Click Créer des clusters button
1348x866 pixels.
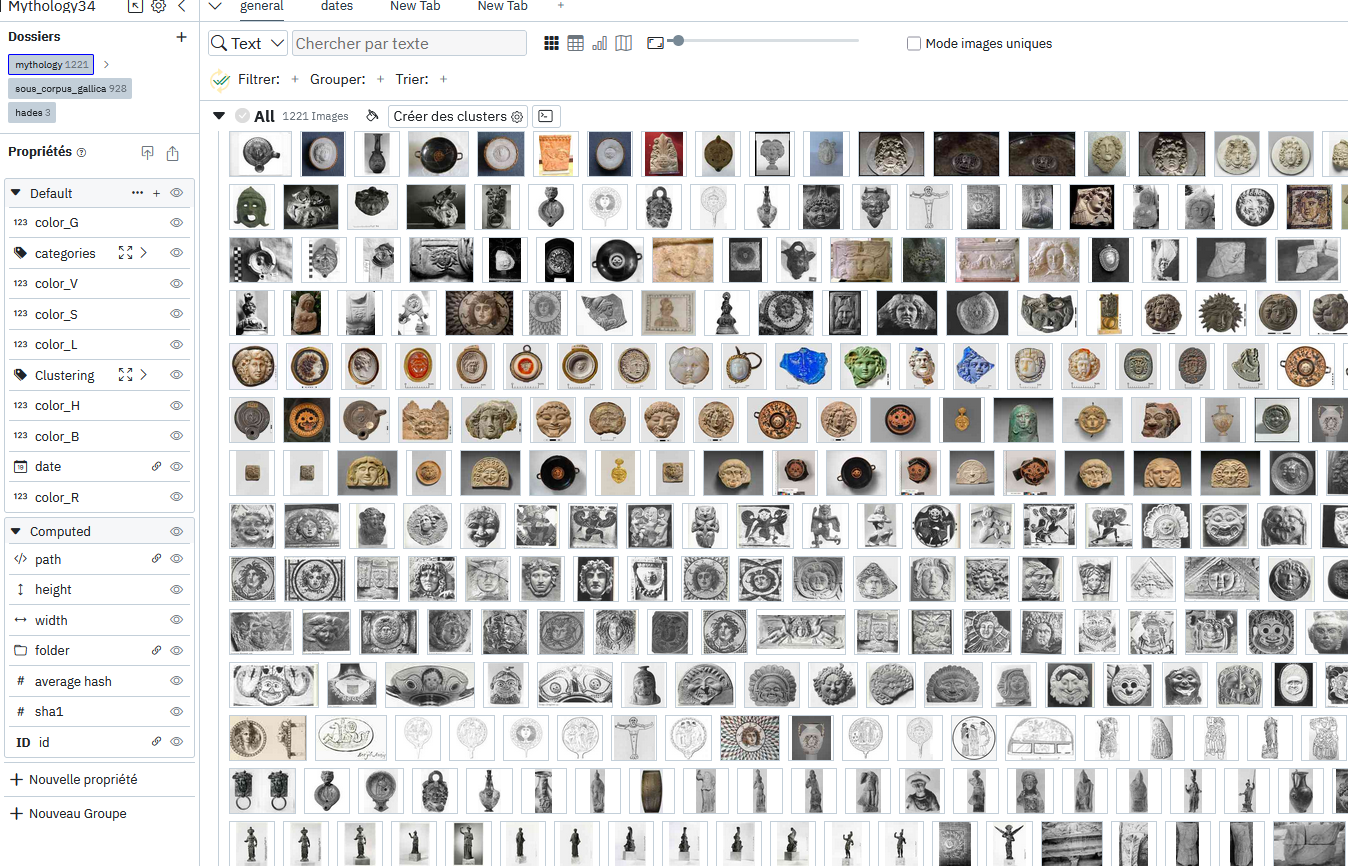tap(458, 116)
